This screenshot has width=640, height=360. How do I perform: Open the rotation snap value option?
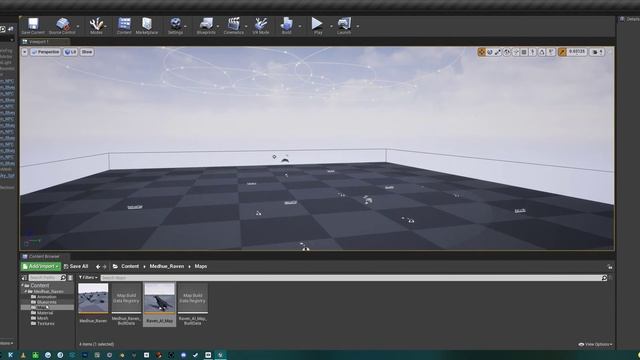tap(551, 52)
